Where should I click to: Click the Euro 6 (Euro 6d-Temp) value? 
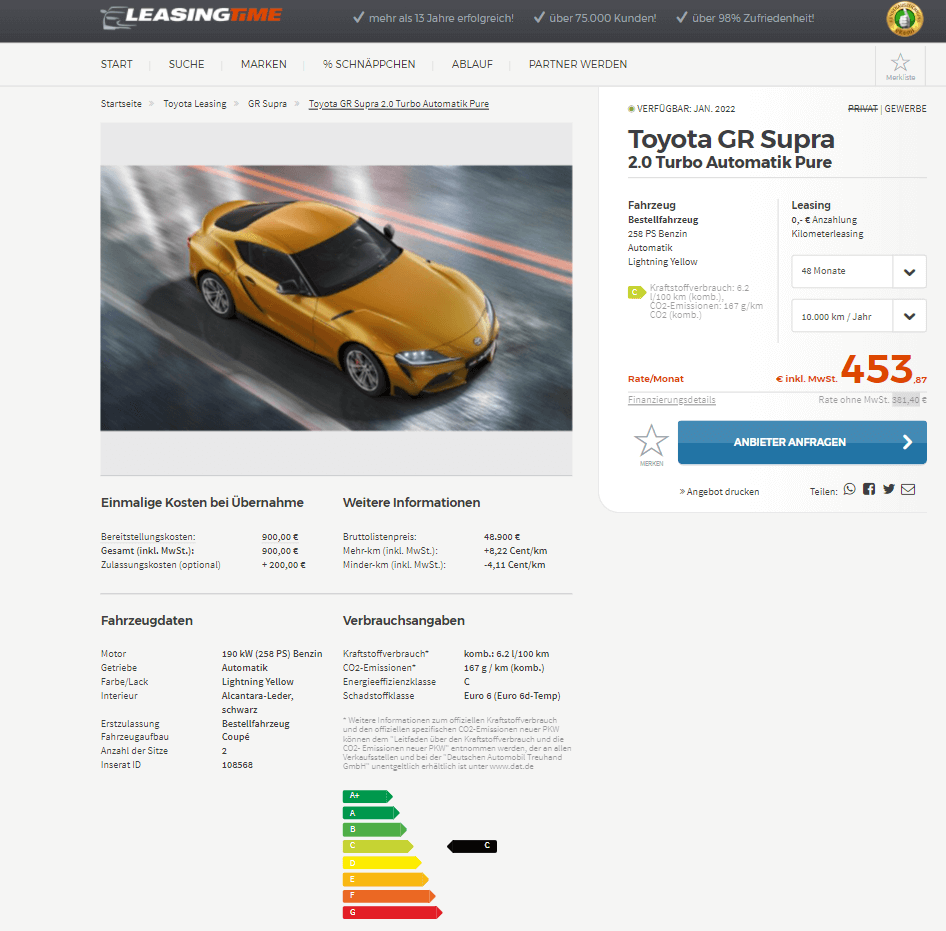pyautogui.click(x=512, y=696)
